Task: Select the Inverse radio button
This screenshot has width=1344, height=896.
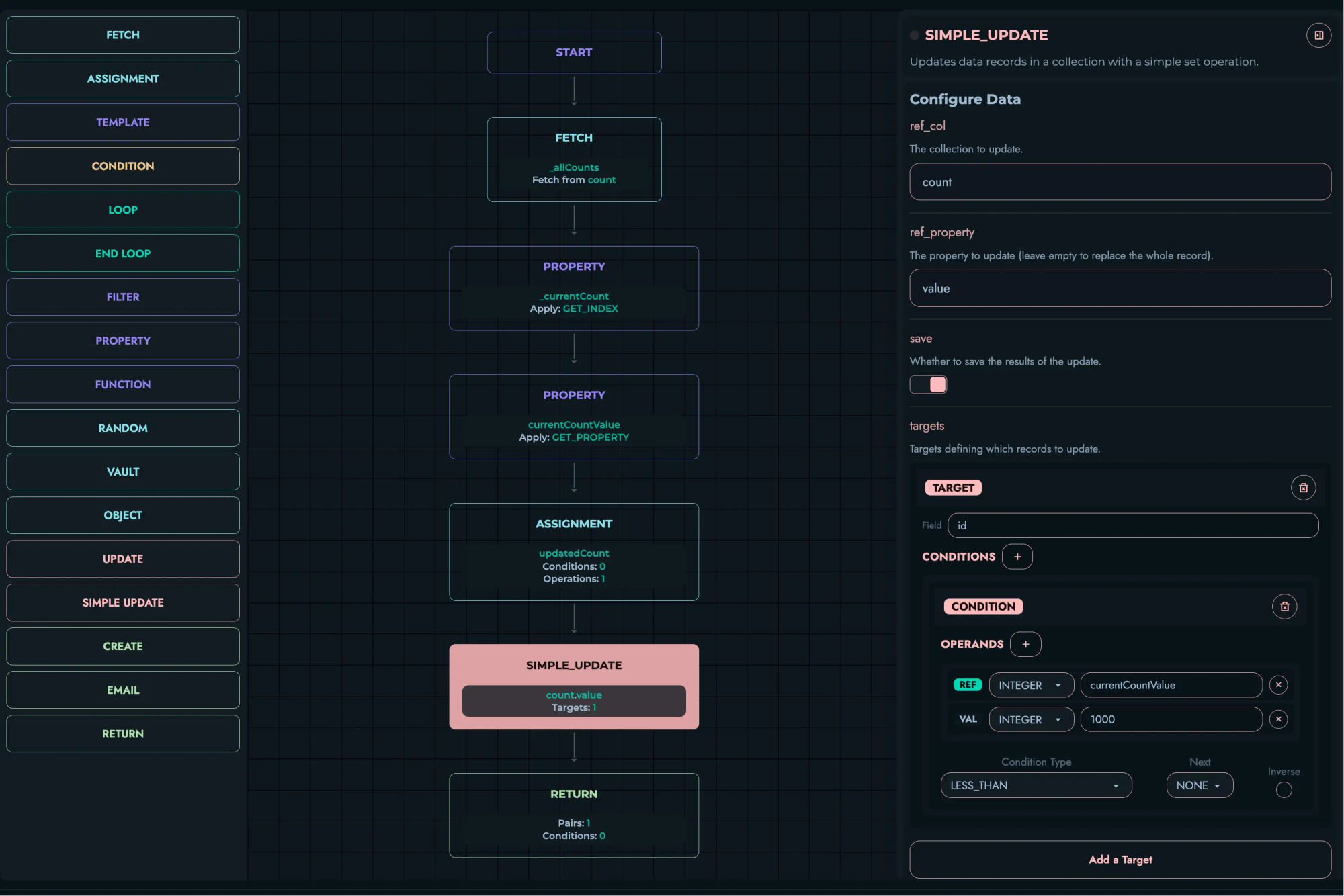Action: pos(1283,790)
